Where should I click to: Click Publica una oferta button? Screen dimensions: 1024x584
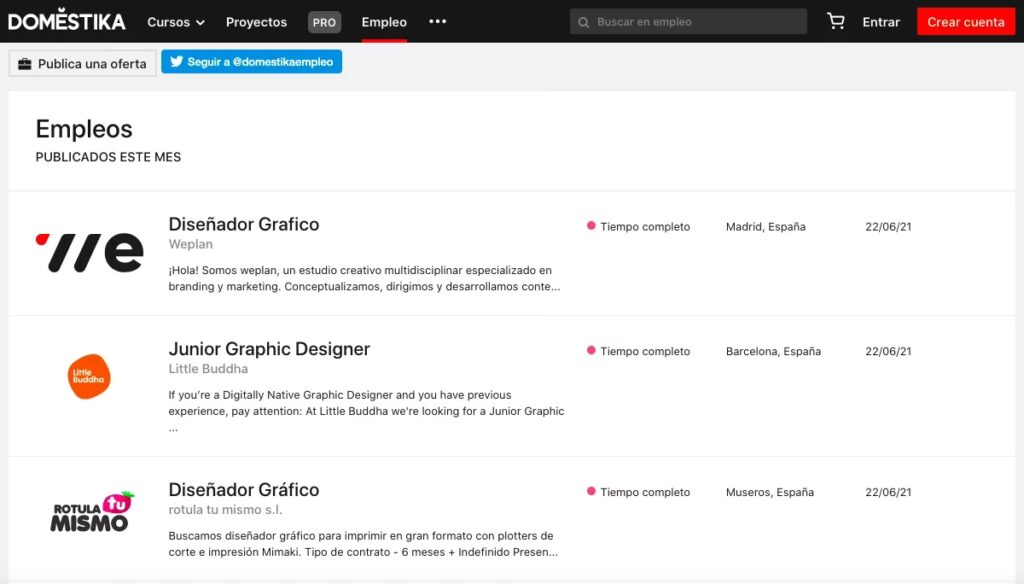[x=83, y=63]
